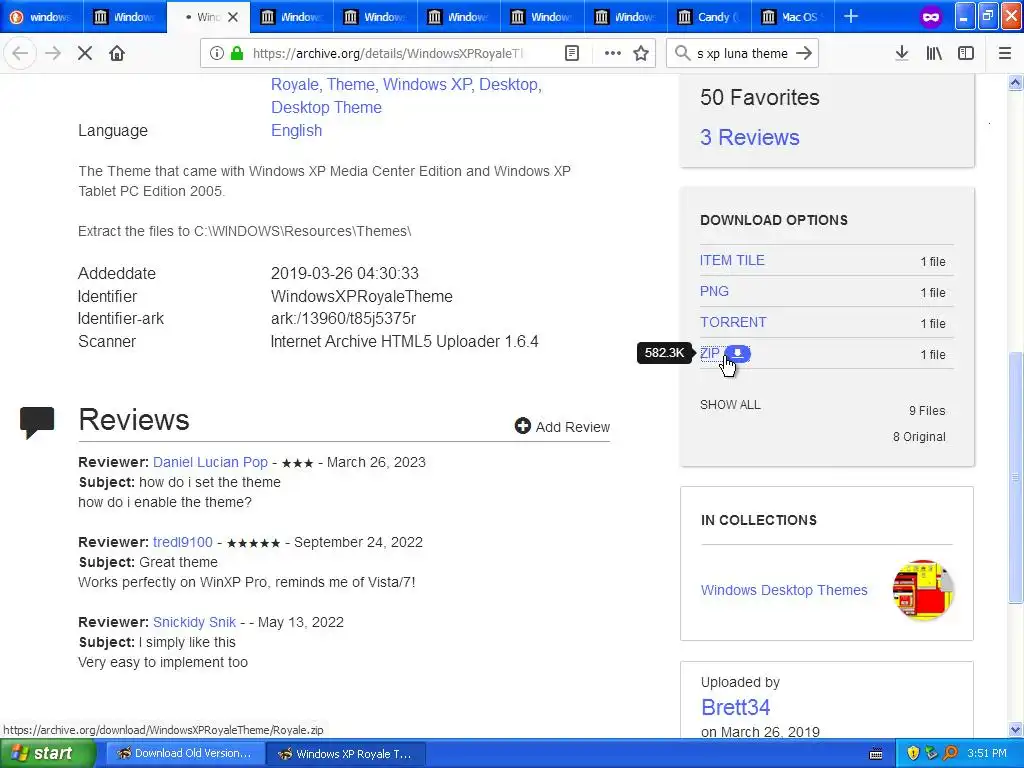Switch to the Candy tab
The width and height of the screenshot is (1024, 768).
point(709,17)
